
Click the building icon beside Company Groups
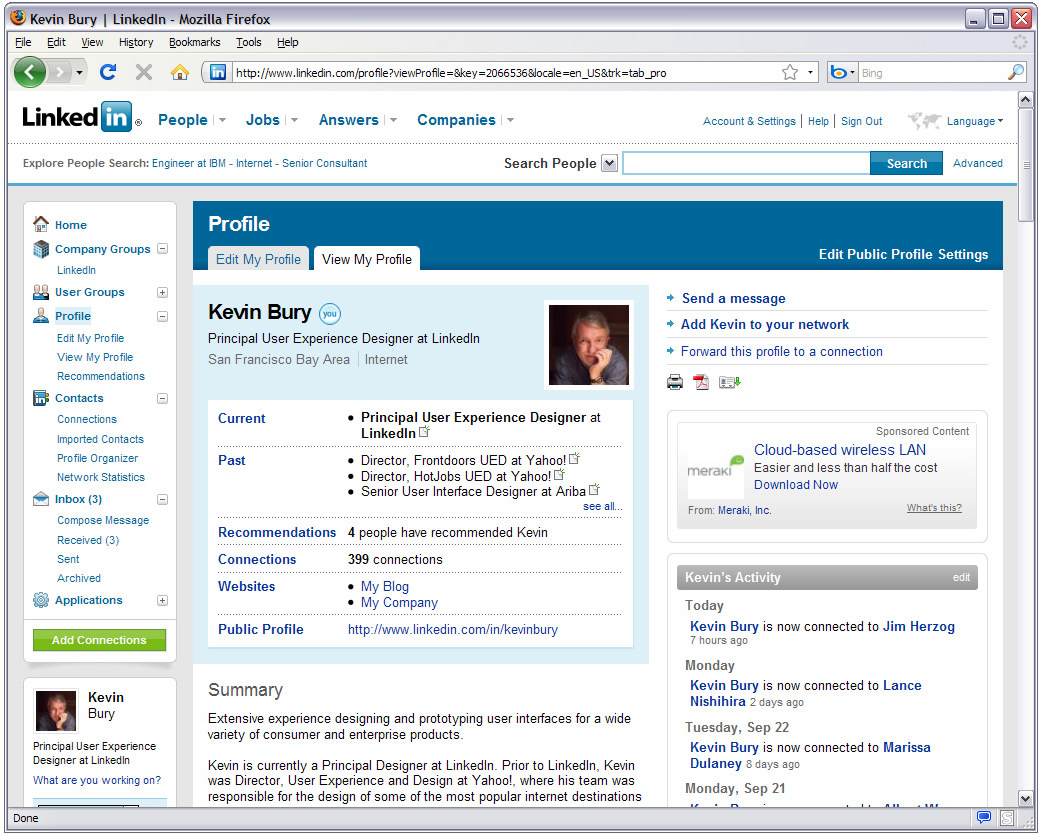[41, 249]
